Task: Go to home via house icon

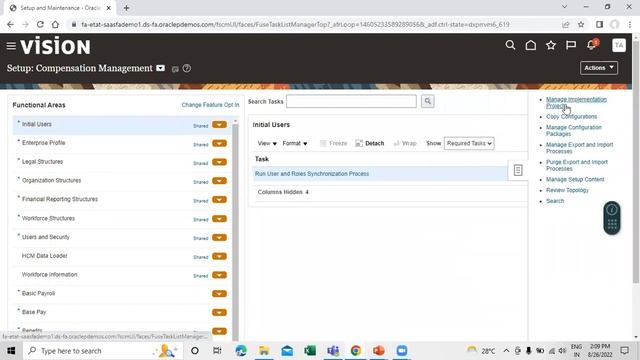Action: [531, 45]
